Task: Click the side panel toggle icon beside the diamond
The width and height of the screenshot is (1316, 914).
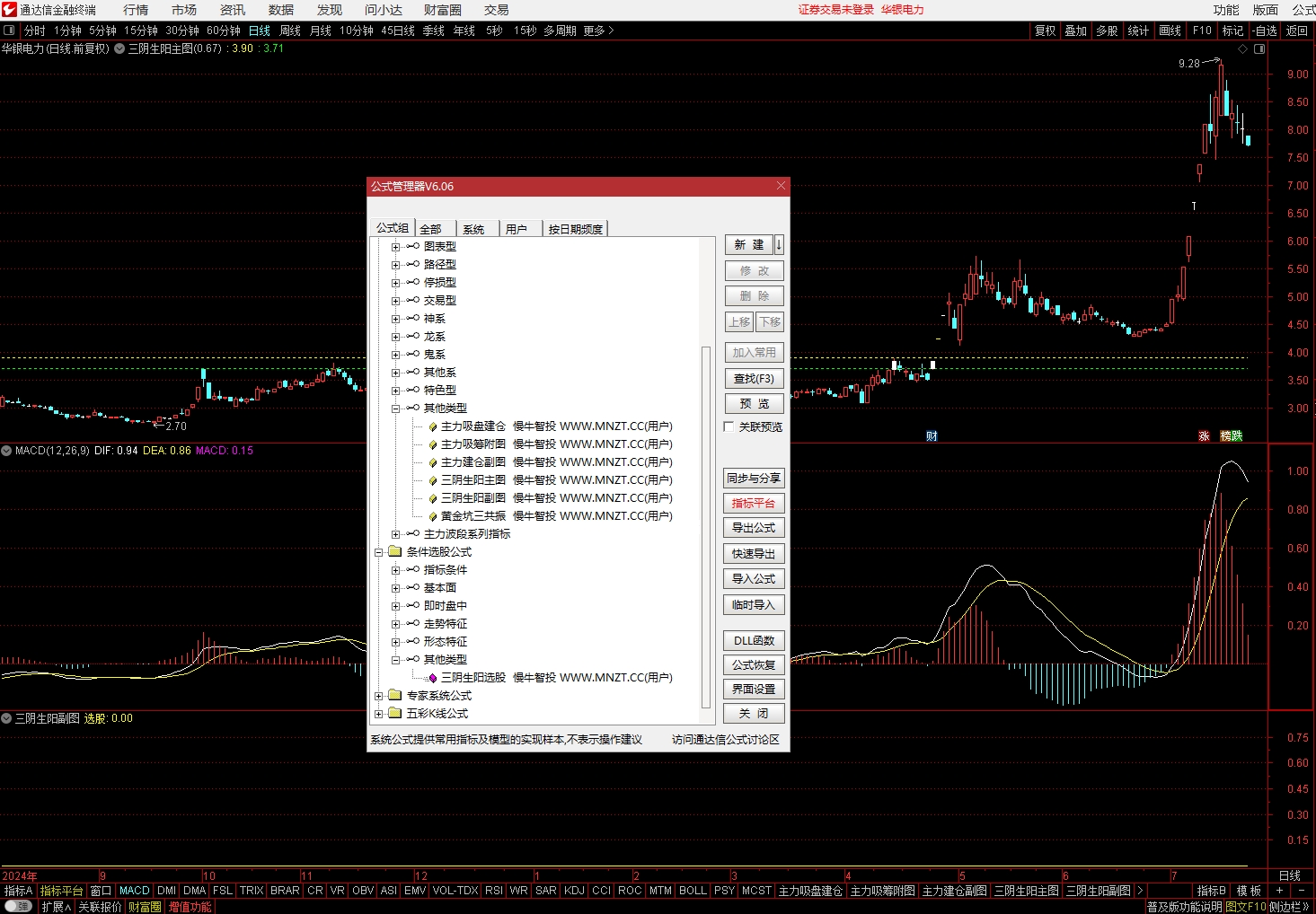Action: 1259,48
